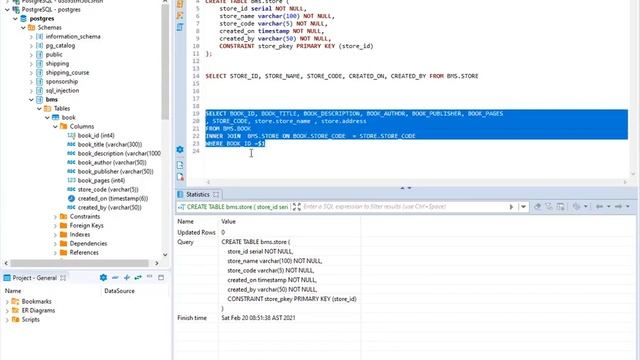Image resolution: width=640 pixels, height=360 pixels.
Task: Open editor settings gear in side toolbar
Action: click(180, 149)
